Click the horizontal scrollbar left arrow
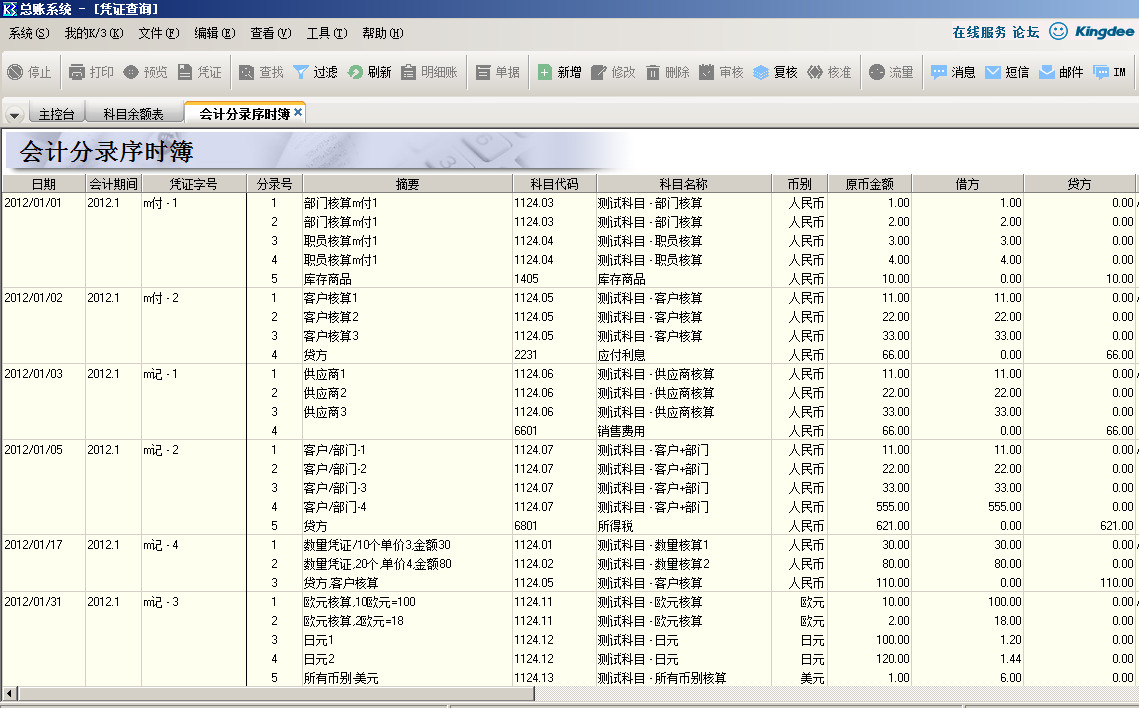The height and width of the screenshot is (708, 1139). [10, 693]
